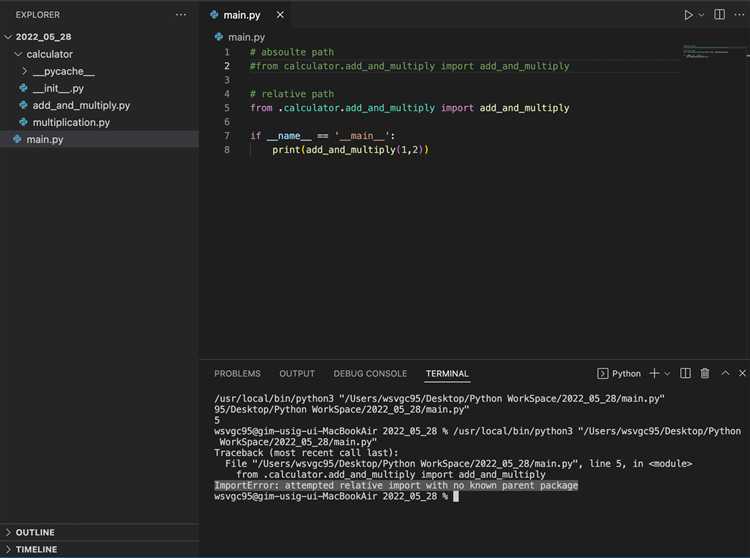Close the bottom panel
Image resolution: width=750 pixels, height=558 pixels.
(x=742, y=373)
